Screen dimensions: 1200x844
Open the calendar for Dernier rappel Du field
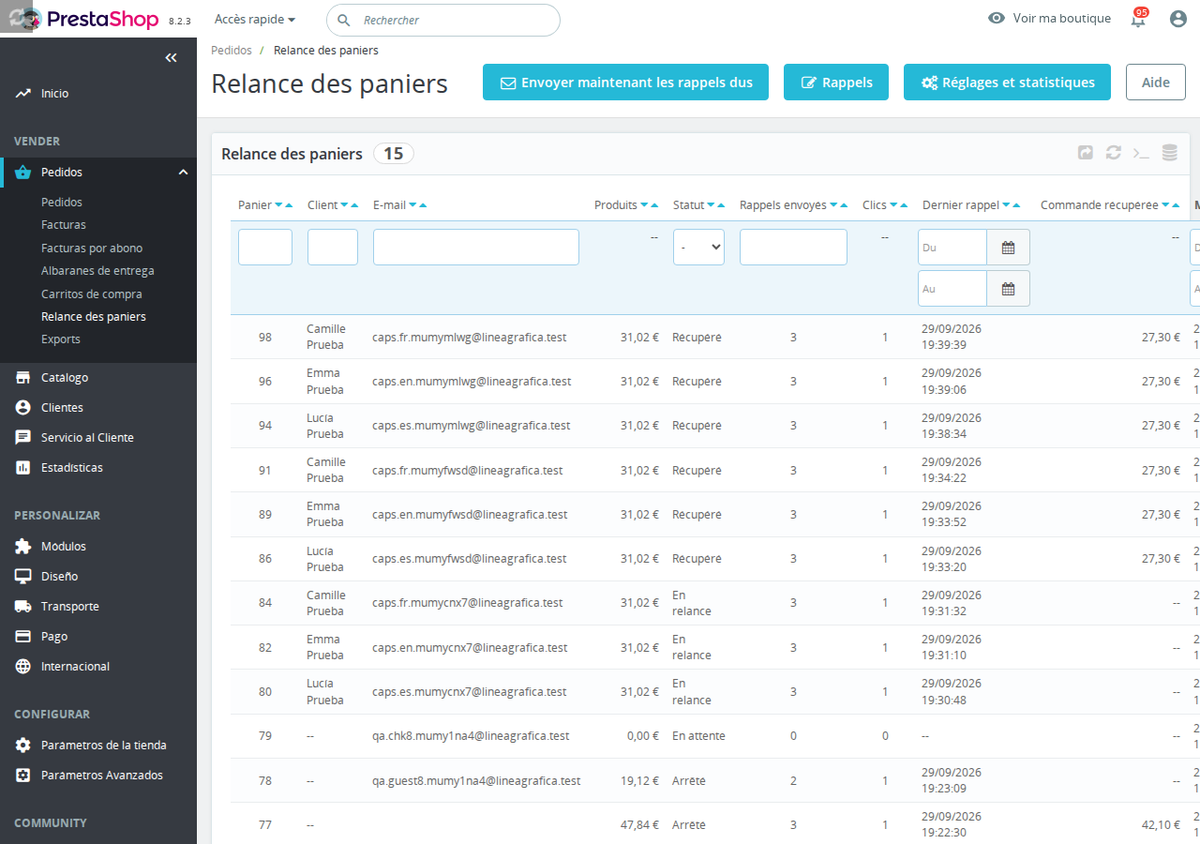pyautogui.click(x=1008, y=247)
